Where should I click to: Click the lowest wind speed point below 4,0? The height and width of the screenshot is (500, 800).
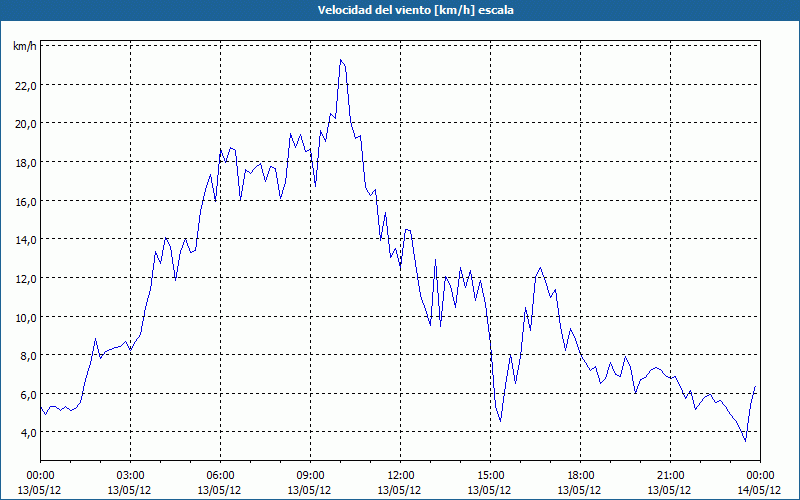(745, 441)
